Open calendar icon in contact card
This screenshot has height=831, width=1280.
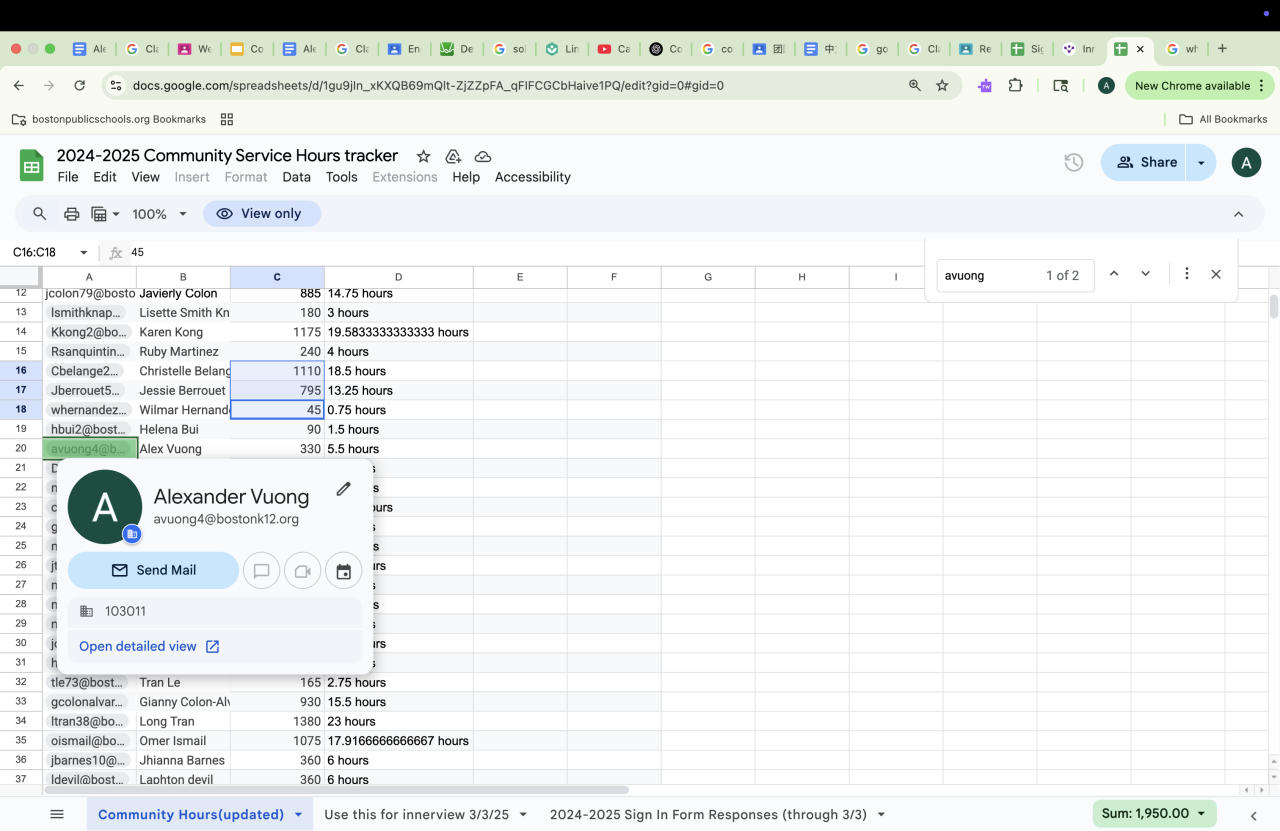(x=343, y=571)
